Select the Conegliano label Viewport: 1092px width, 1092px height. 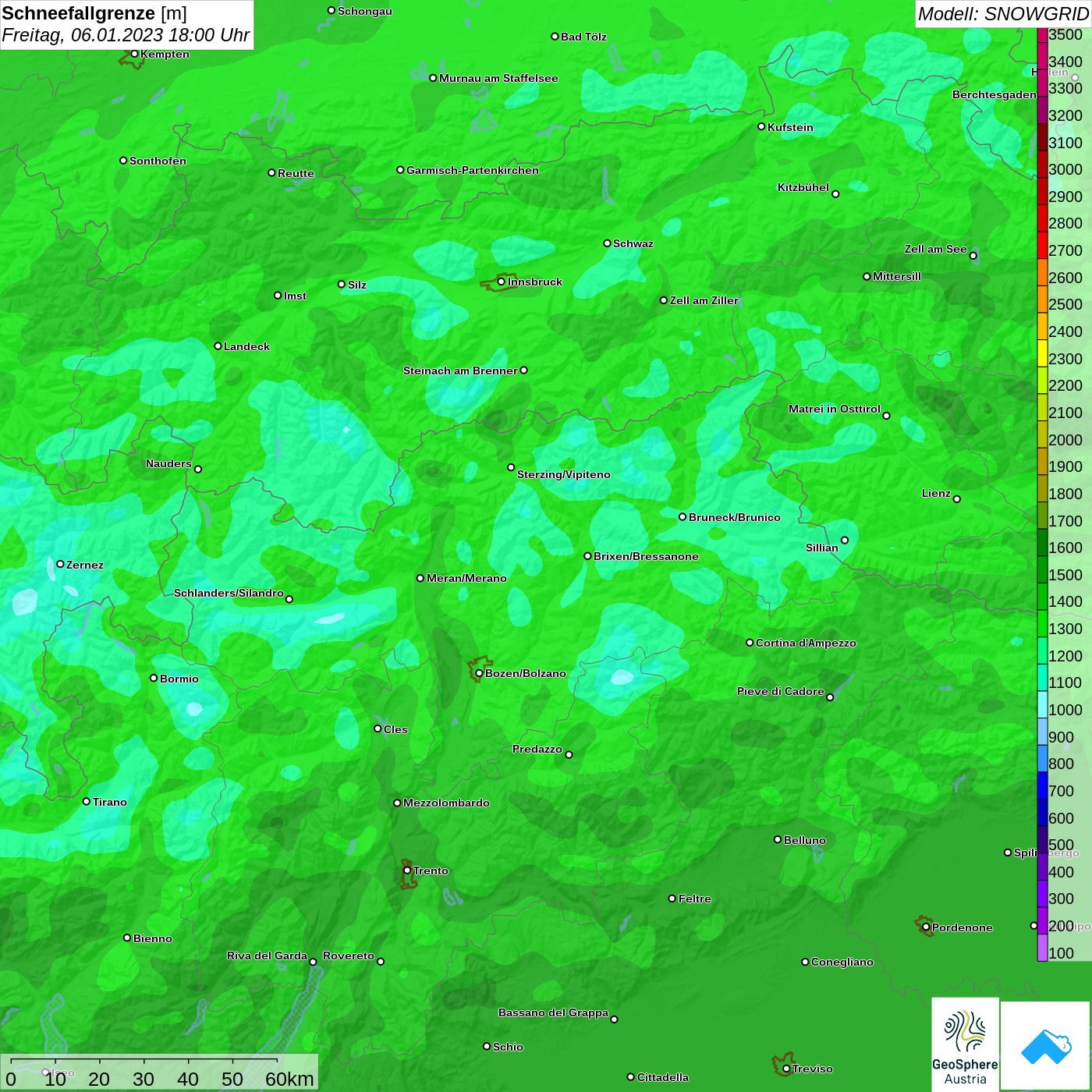[842, 962]
